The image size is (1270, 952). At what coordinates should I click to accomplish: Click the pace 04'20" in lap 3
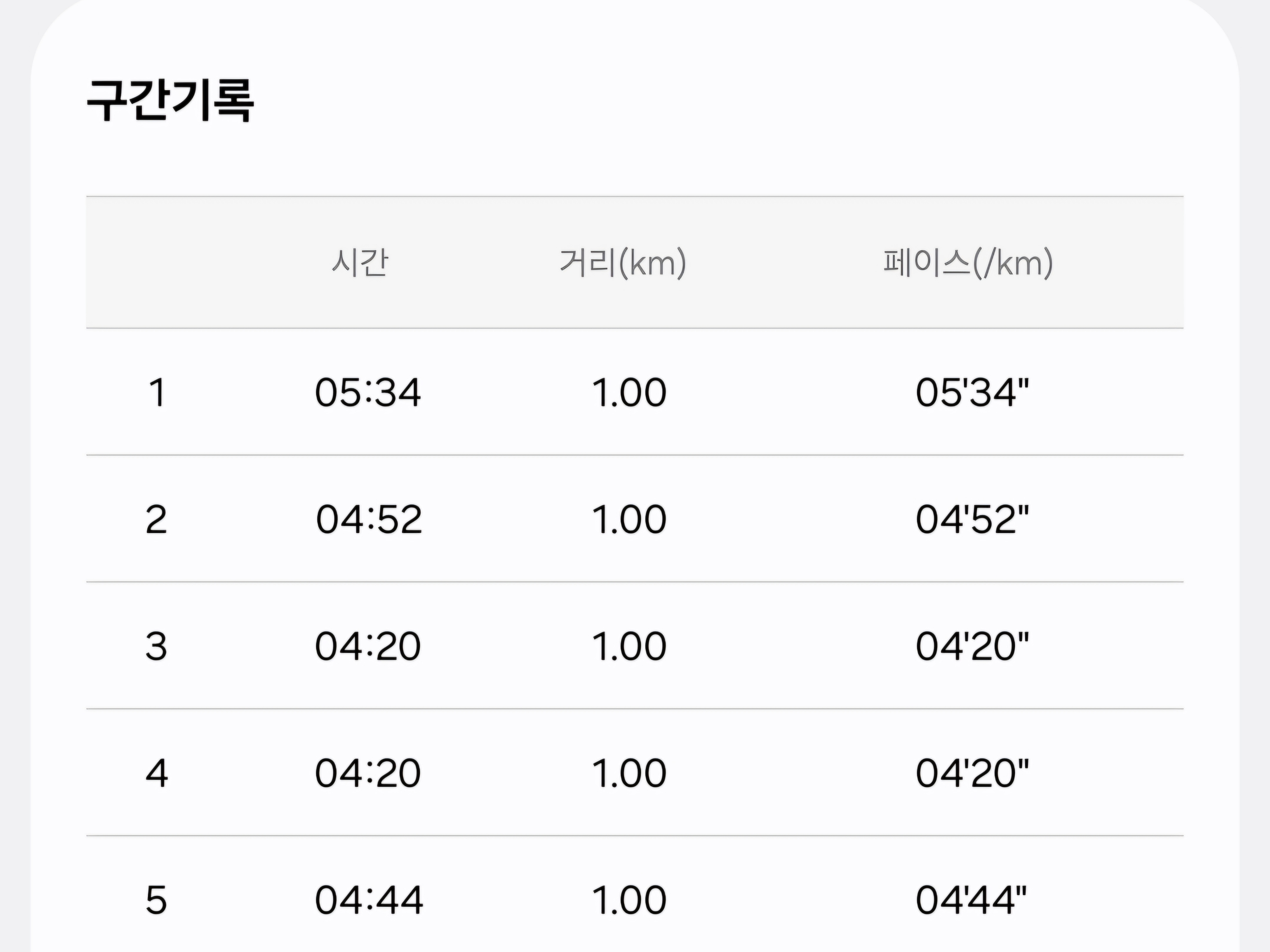coord(972,646)
